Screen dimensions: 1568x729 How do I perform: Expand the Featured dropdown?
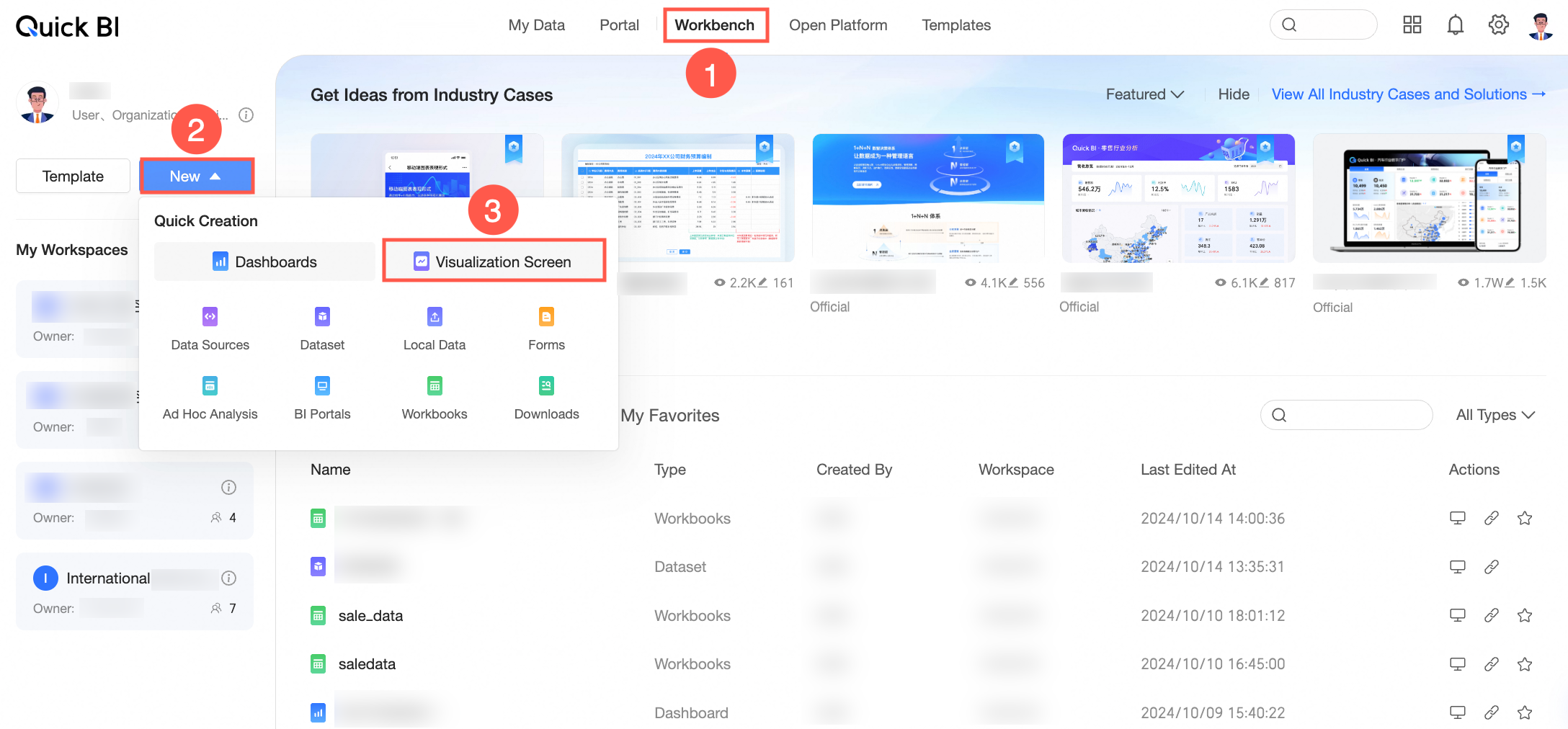pyautogui.click(x=1144, y=94)
